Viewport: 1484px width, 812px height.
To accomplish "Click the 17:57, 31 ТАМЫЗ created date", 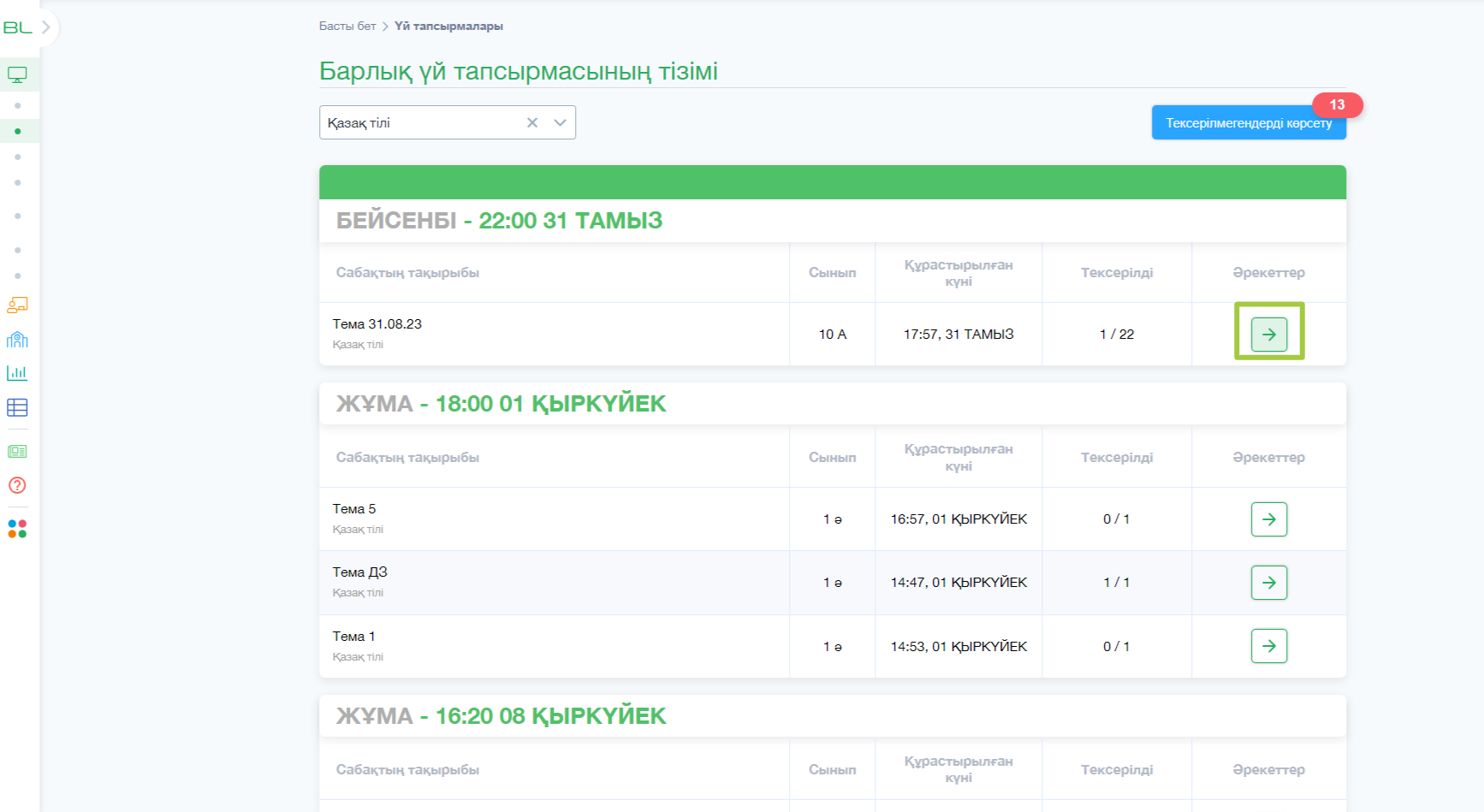I will pos(959,335).
